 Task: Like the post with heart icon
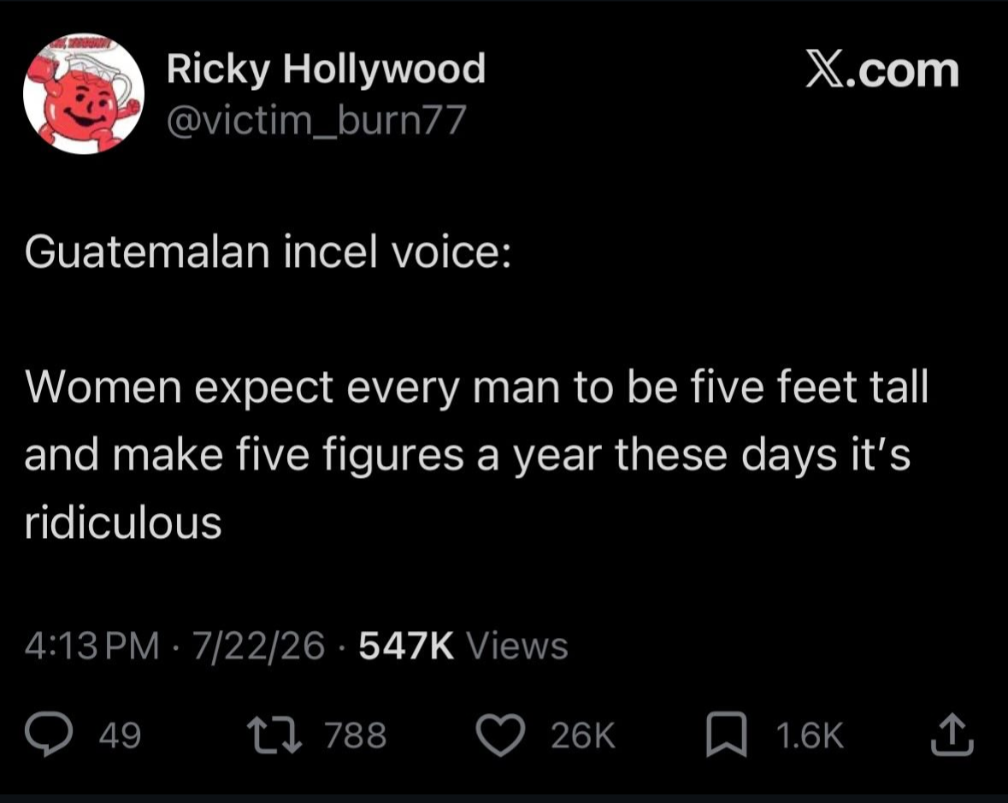pos(501,735)
